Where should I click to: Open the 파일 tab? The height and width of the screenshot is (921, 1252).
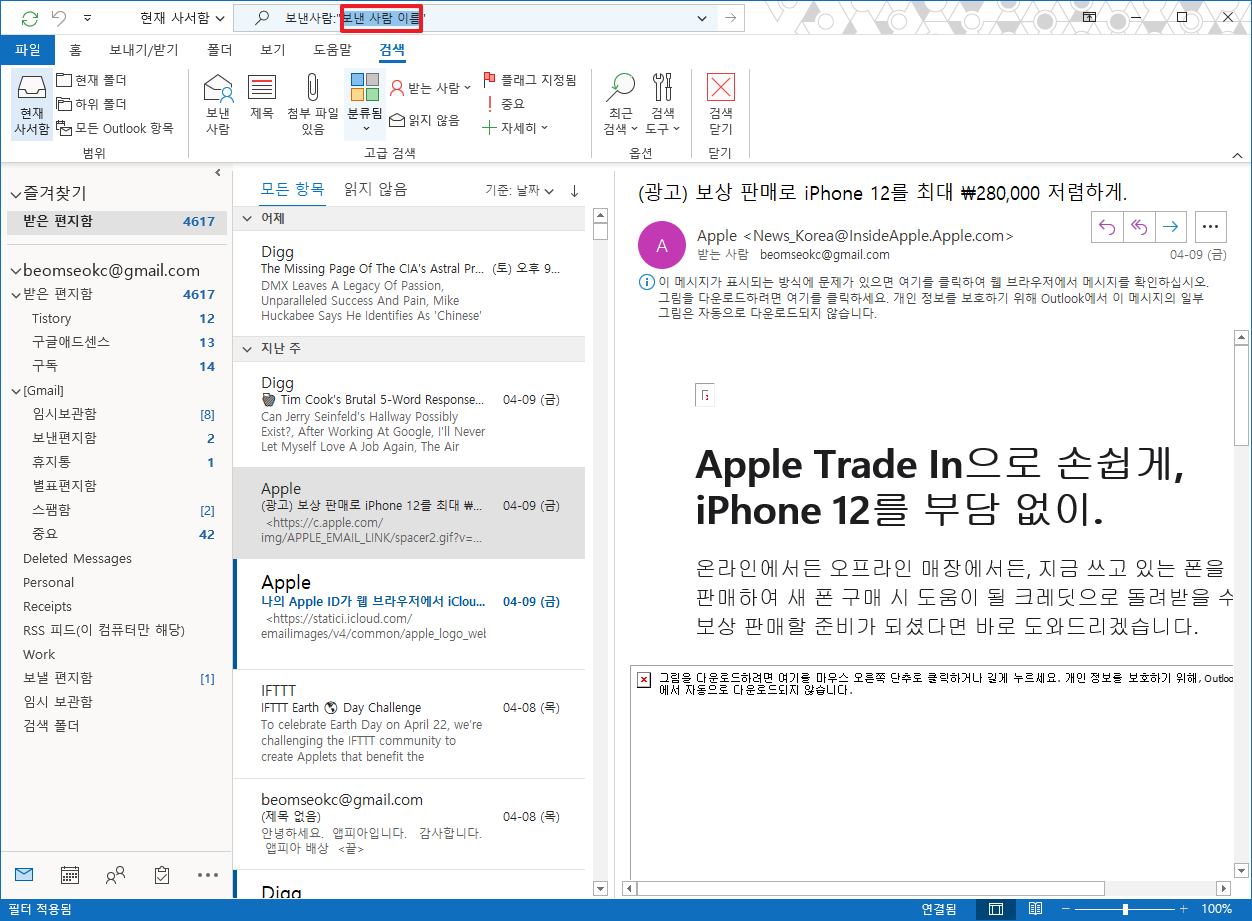[27, 49]
